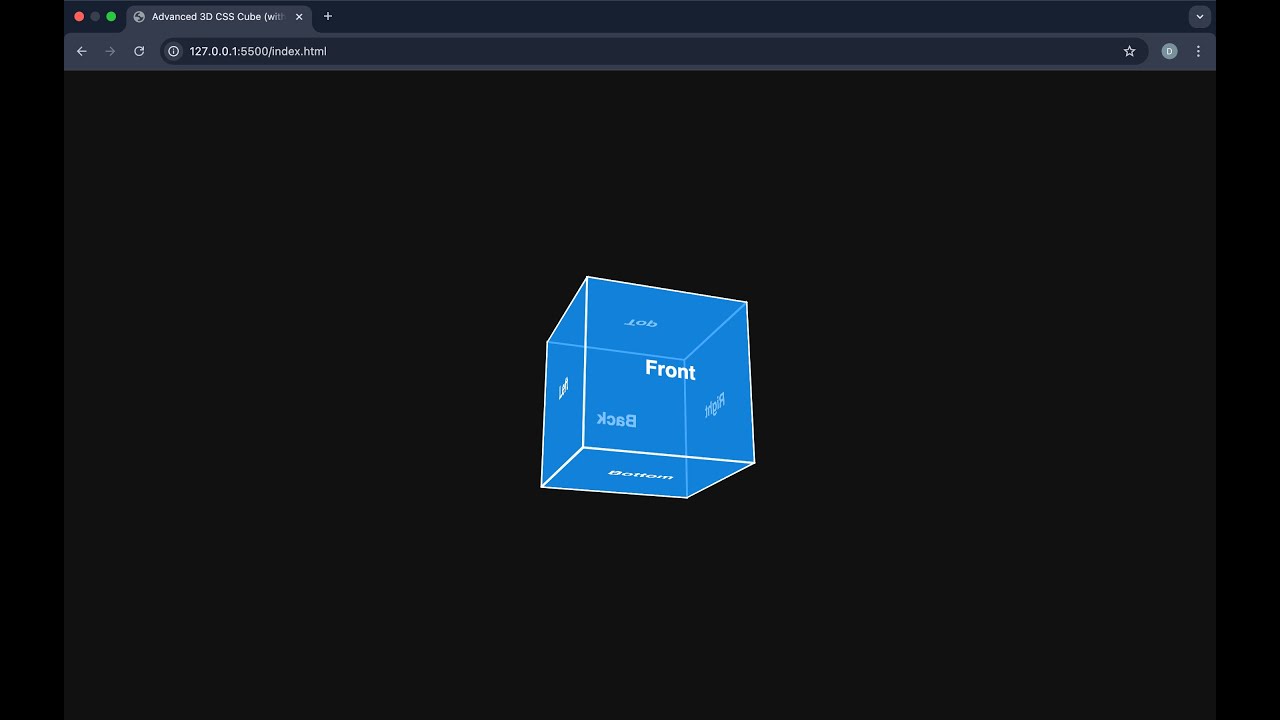Reload the current page

[139, 51]
